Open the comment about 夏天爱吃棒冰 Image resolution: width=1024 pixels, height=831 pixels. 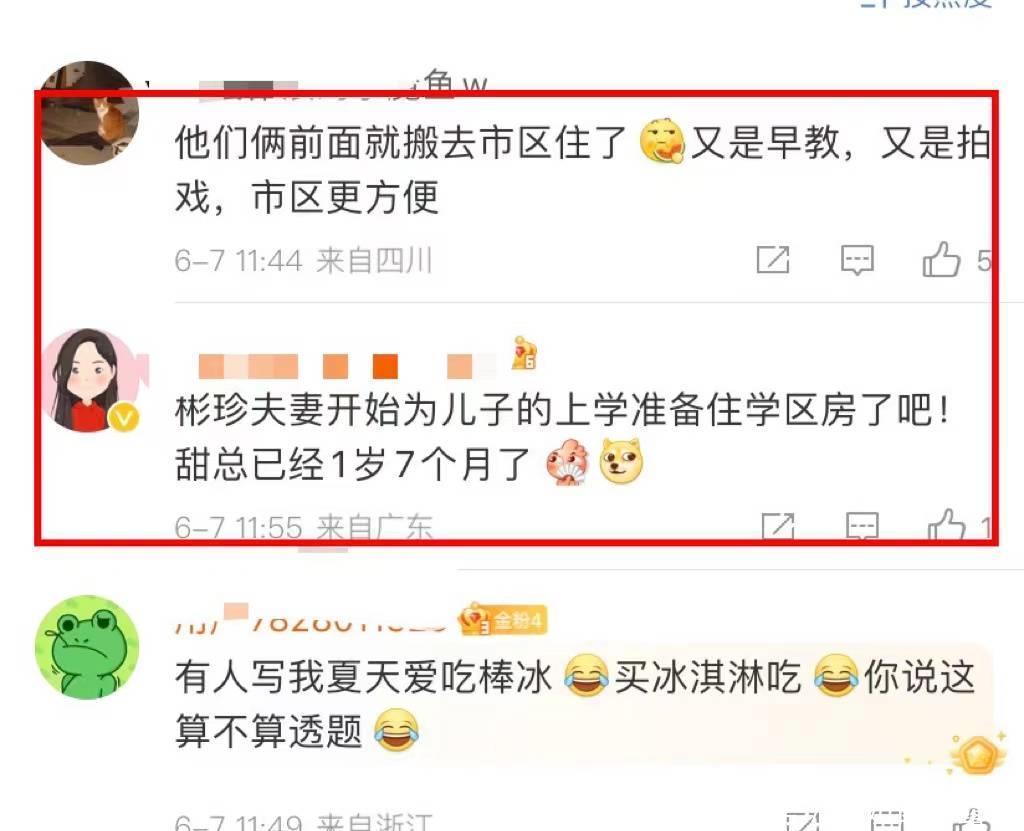tap(575, 704)
